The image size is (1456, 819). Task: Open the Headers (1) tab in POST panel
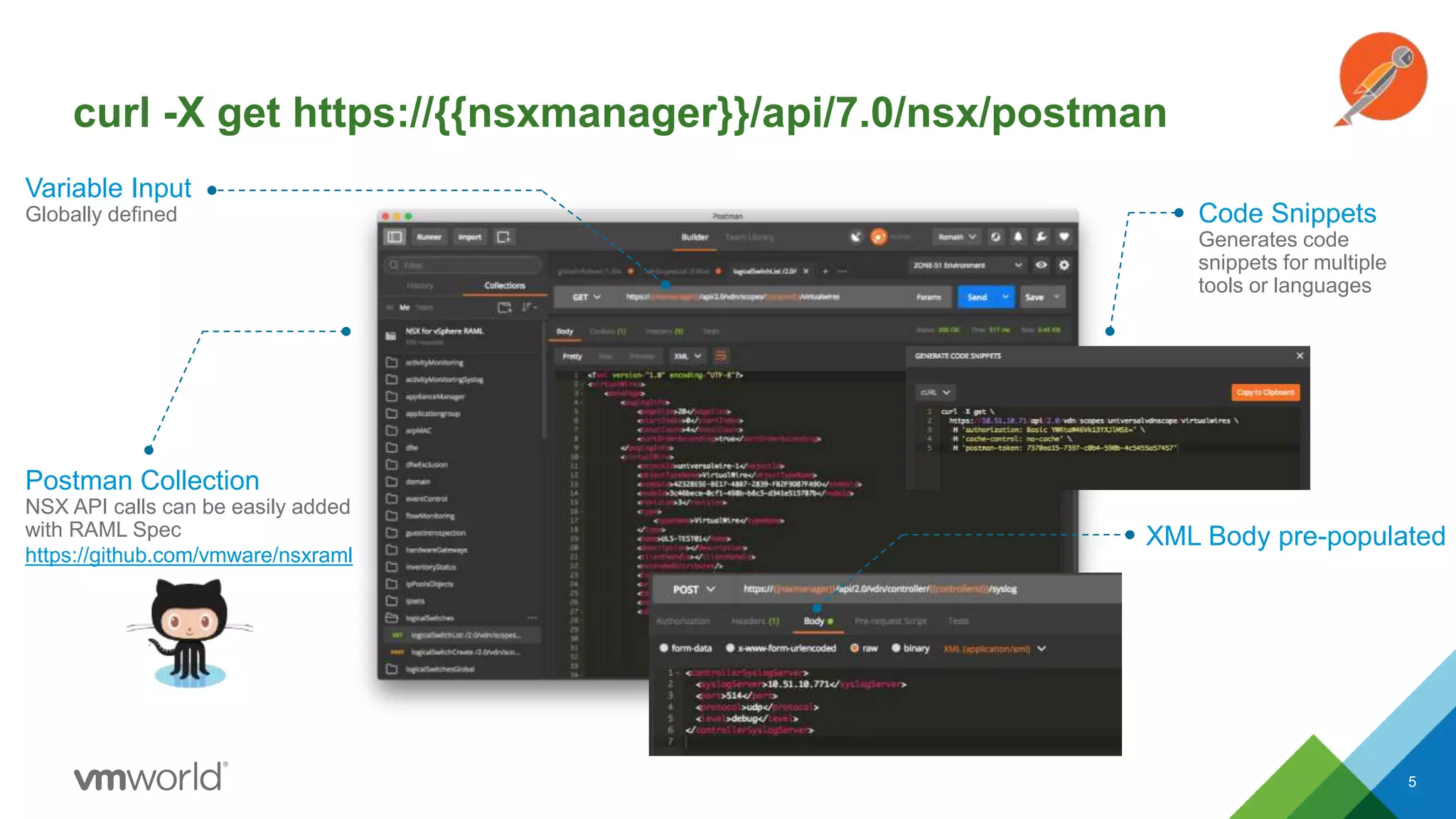point(755,621)
